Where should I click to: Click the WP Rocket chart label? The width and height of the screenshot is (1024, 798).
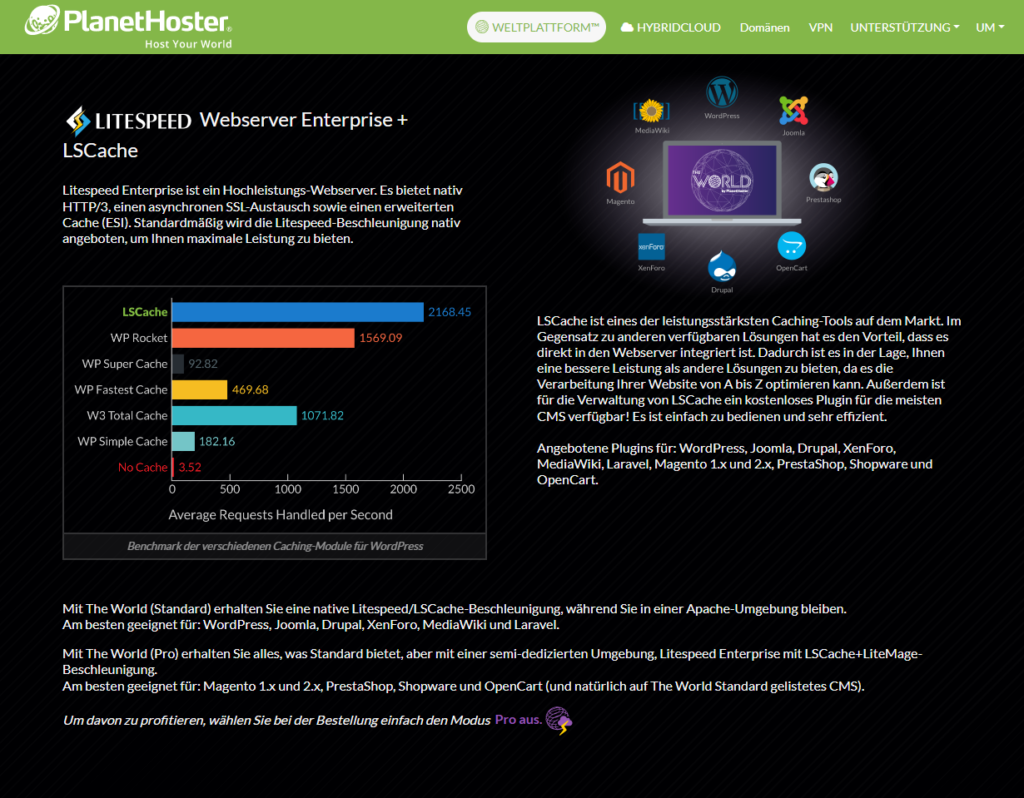coord(138,338)
